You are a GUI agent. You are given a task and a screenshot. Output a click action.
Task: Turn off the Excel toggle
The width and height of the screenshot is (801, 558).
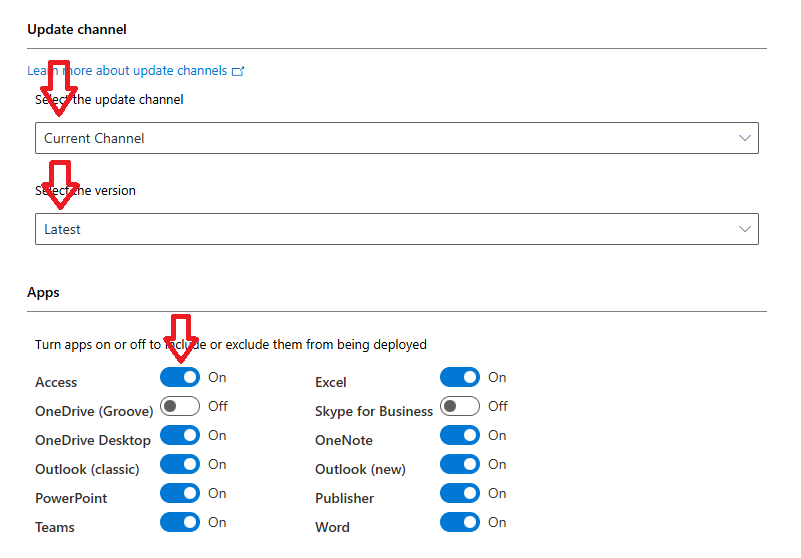[460, 378]
